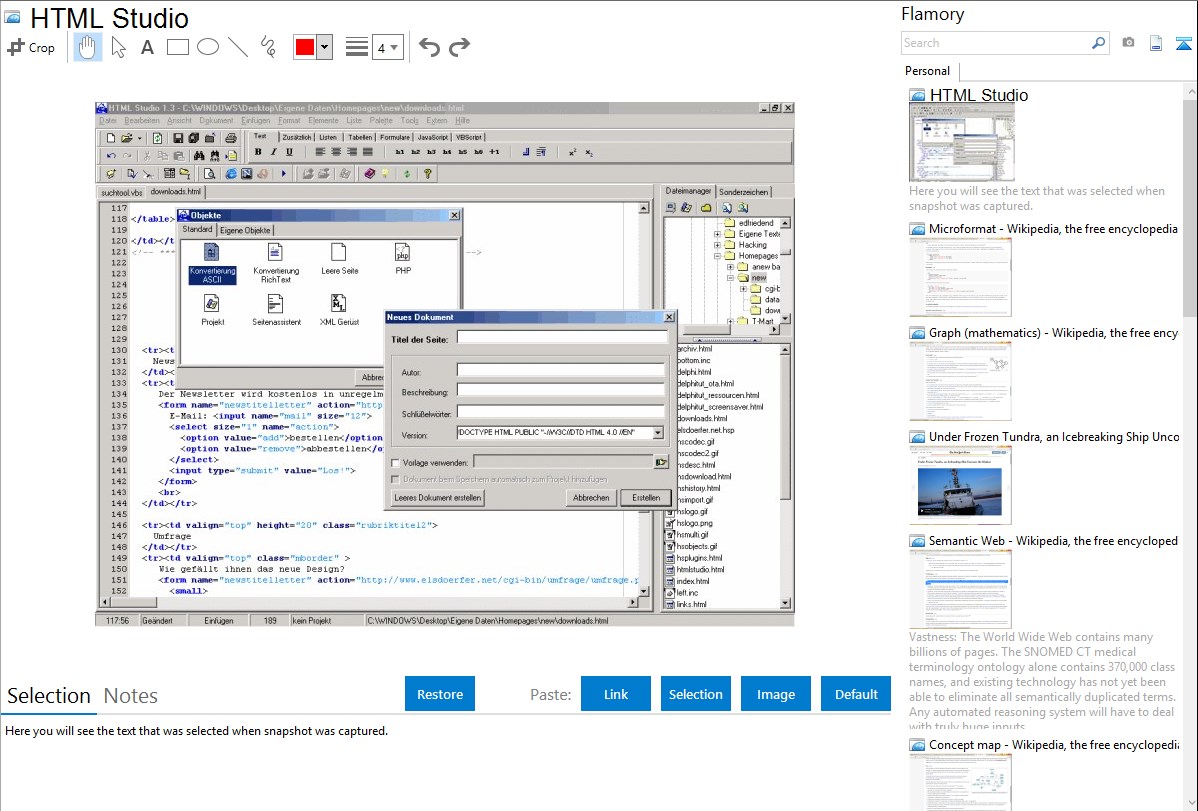Click the bold B icon in HTML Studio screenshot
Image resolution: width=1198 pixels, height=811 pixels.
[258, 152]
